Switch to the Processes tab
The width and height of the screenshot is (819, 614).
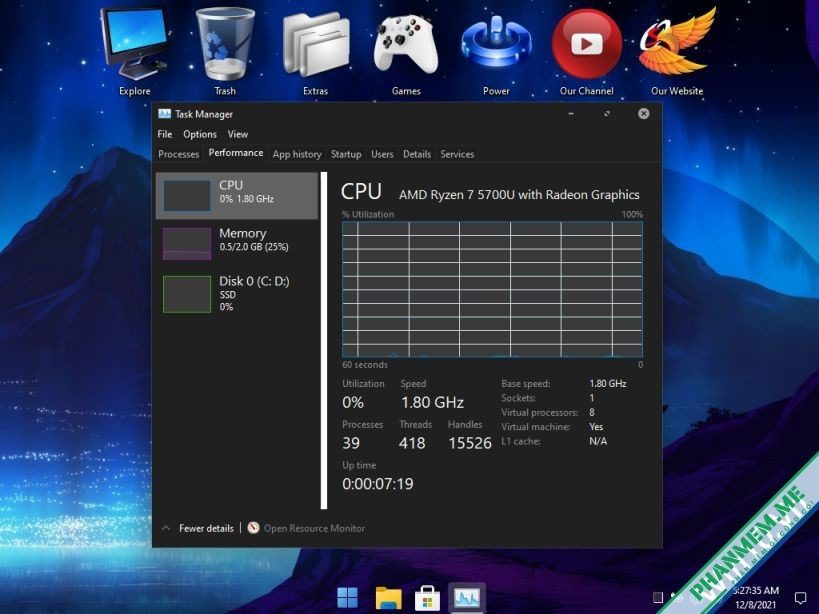pos(179,154)
